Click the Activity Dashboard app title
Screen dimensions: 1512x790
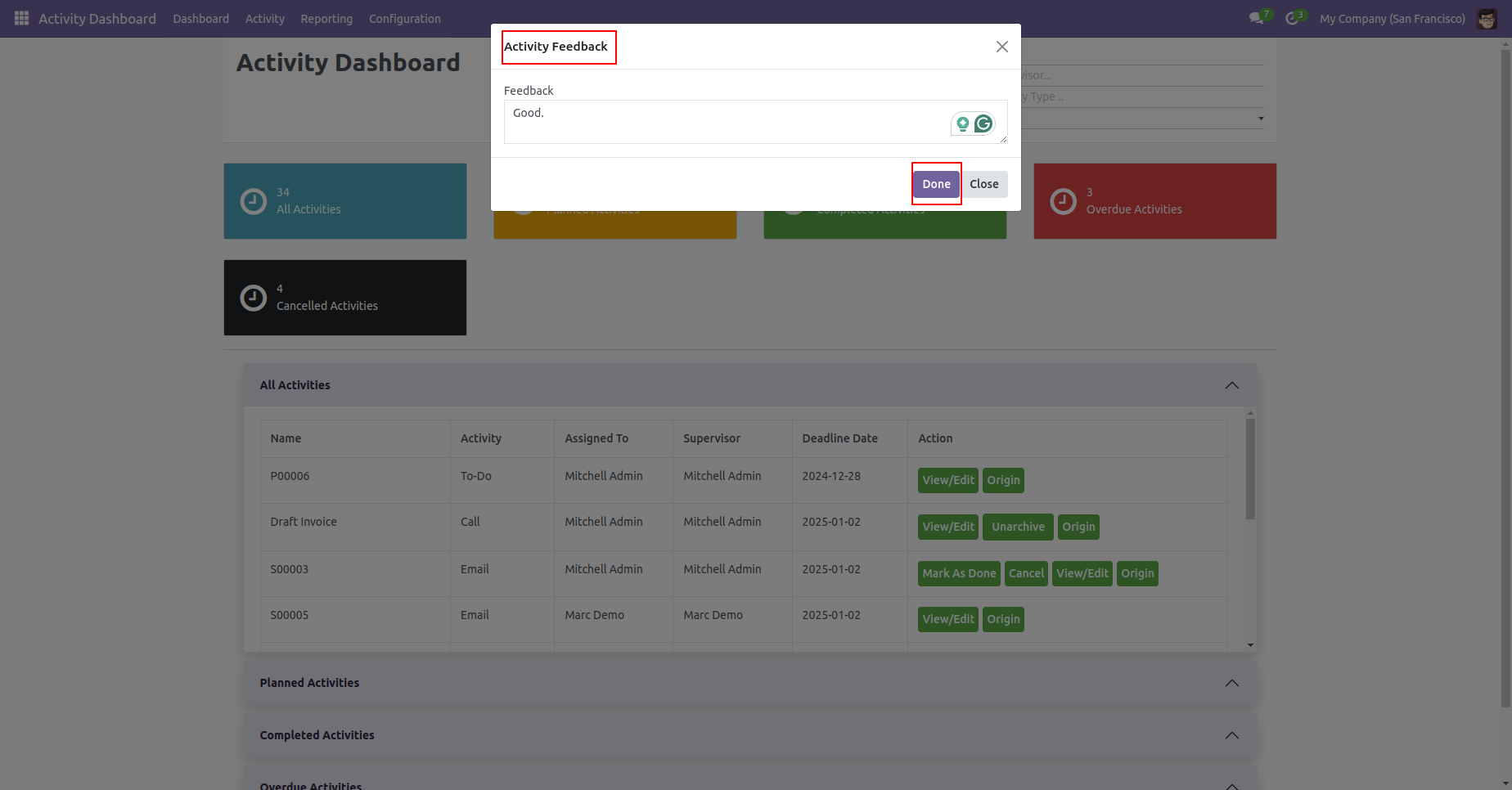point(97,19)
